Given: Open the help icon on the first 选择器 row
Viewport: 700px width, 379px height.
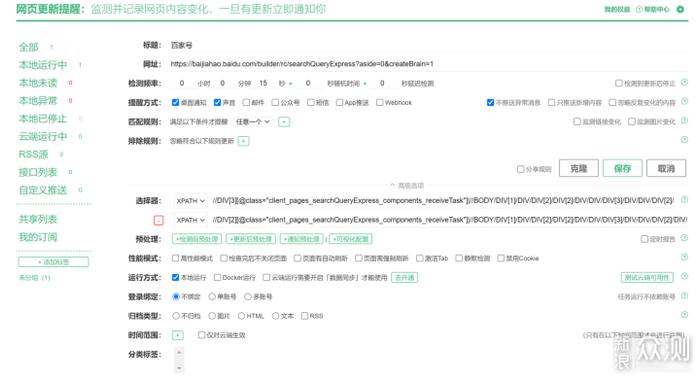Looking at the screenshot, I should click(684, 200).
